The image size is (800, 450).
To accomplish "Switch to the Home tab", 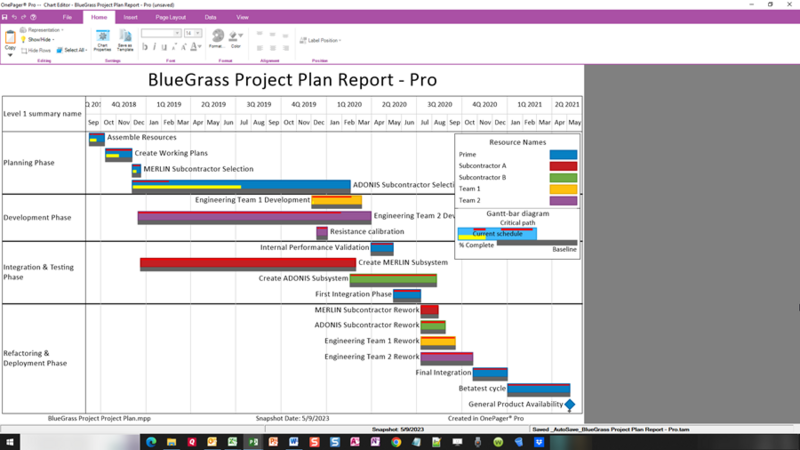I will coord(99,17).
